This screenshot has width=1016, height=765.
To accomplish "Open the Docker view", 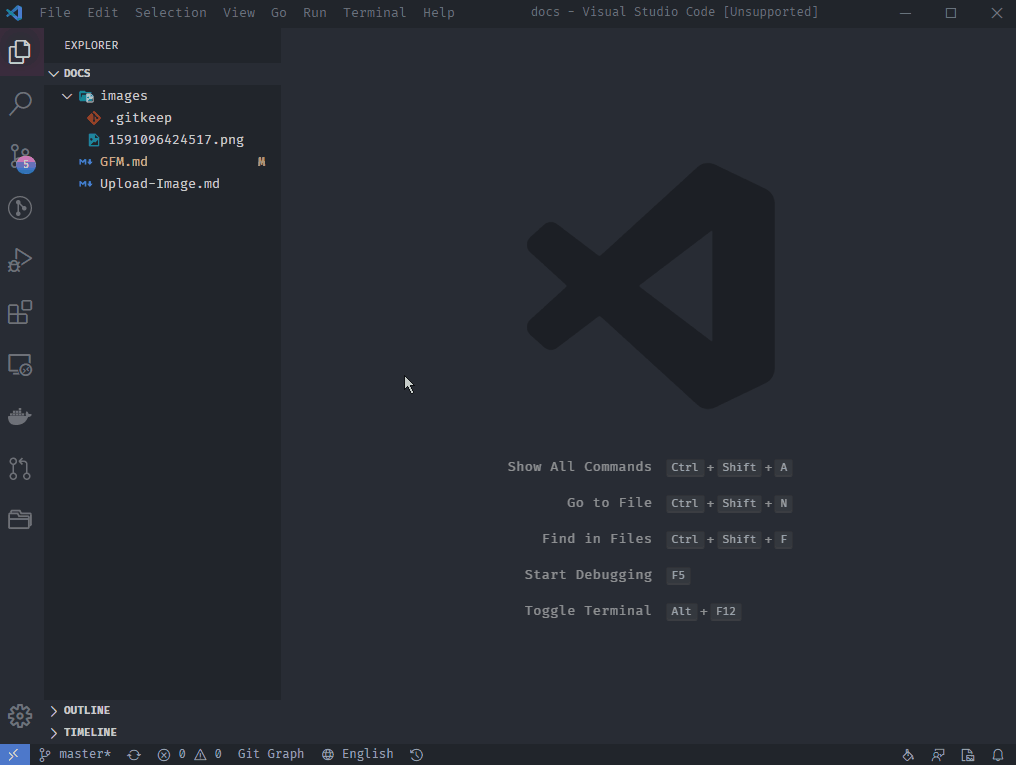I will pyautogui.click(x=20, y=417).
